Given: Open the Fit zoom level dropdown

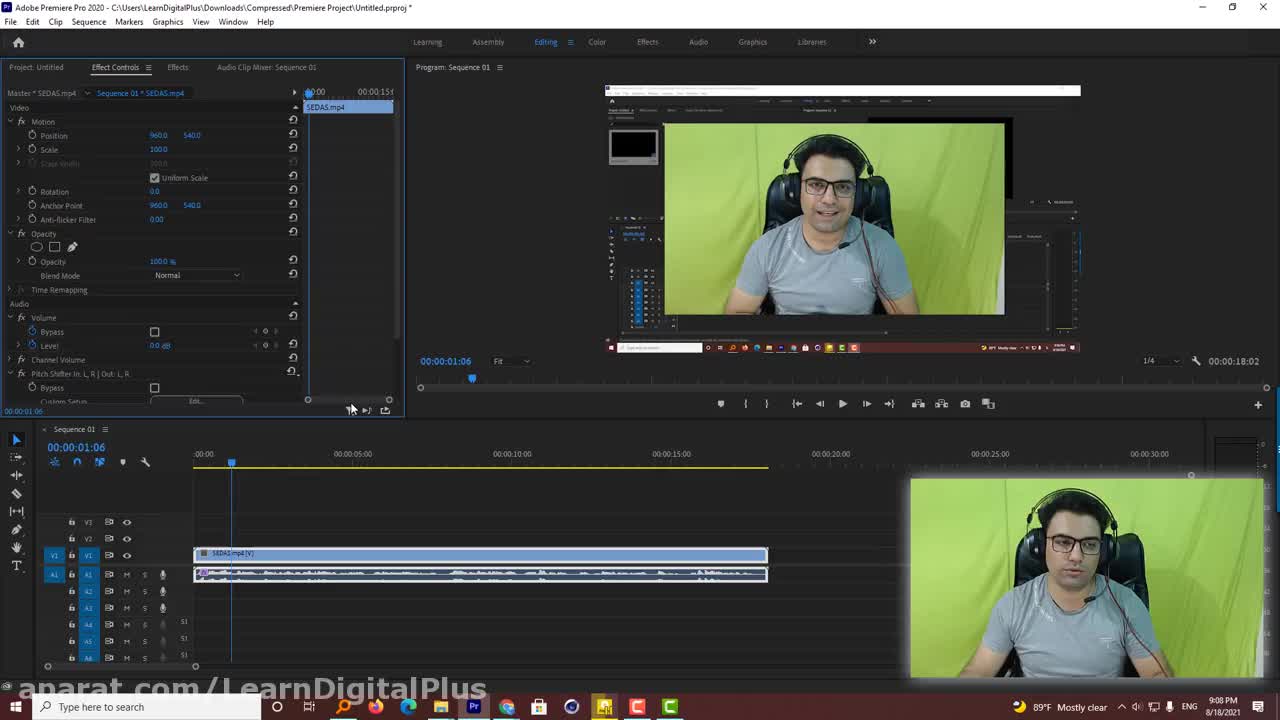Looking at the screenshot, I should (511, 361).
